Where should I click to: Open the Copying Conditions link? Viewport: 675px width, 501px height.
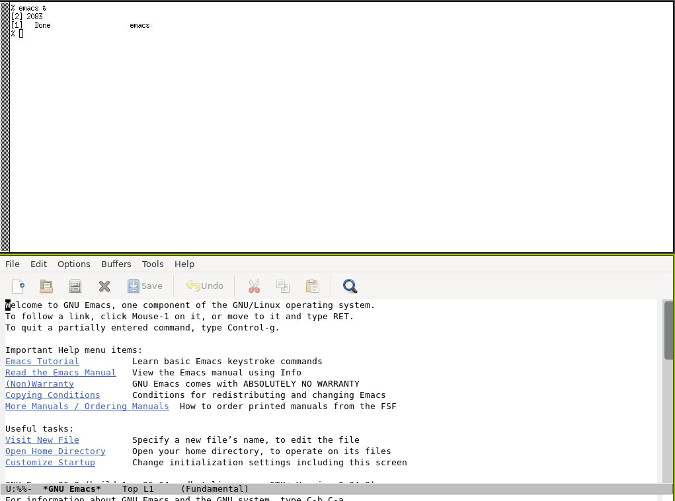click(53, 395)
